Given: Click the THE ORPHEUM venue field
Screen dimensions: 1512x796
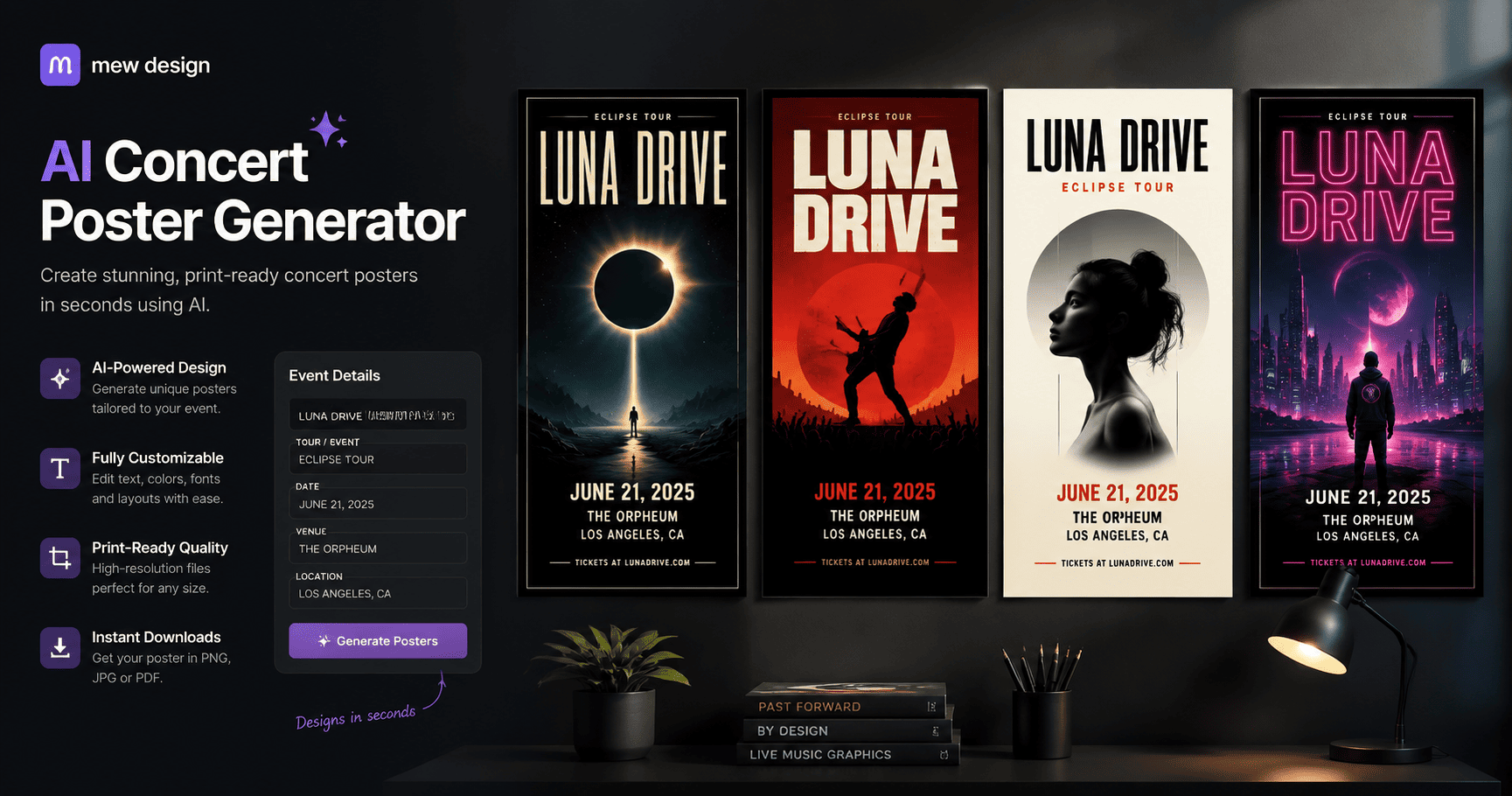Looking at the screenshot, I should (378, 548).
